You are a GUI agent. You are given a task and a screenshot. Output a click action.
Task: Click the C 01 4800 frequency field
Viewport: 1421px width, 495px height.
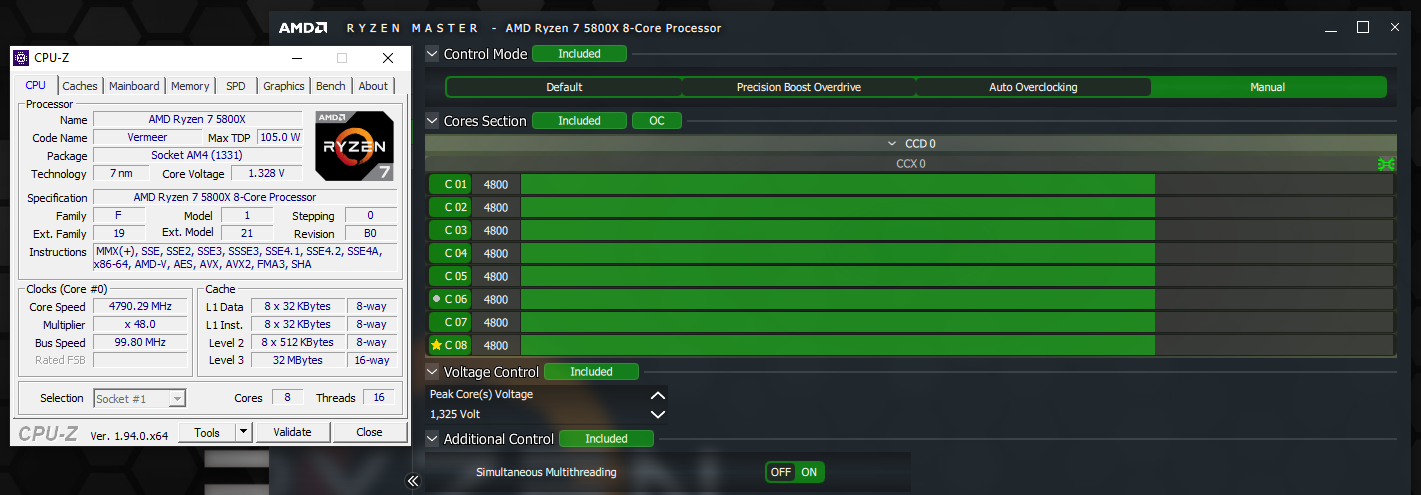[x=496, y=184]
